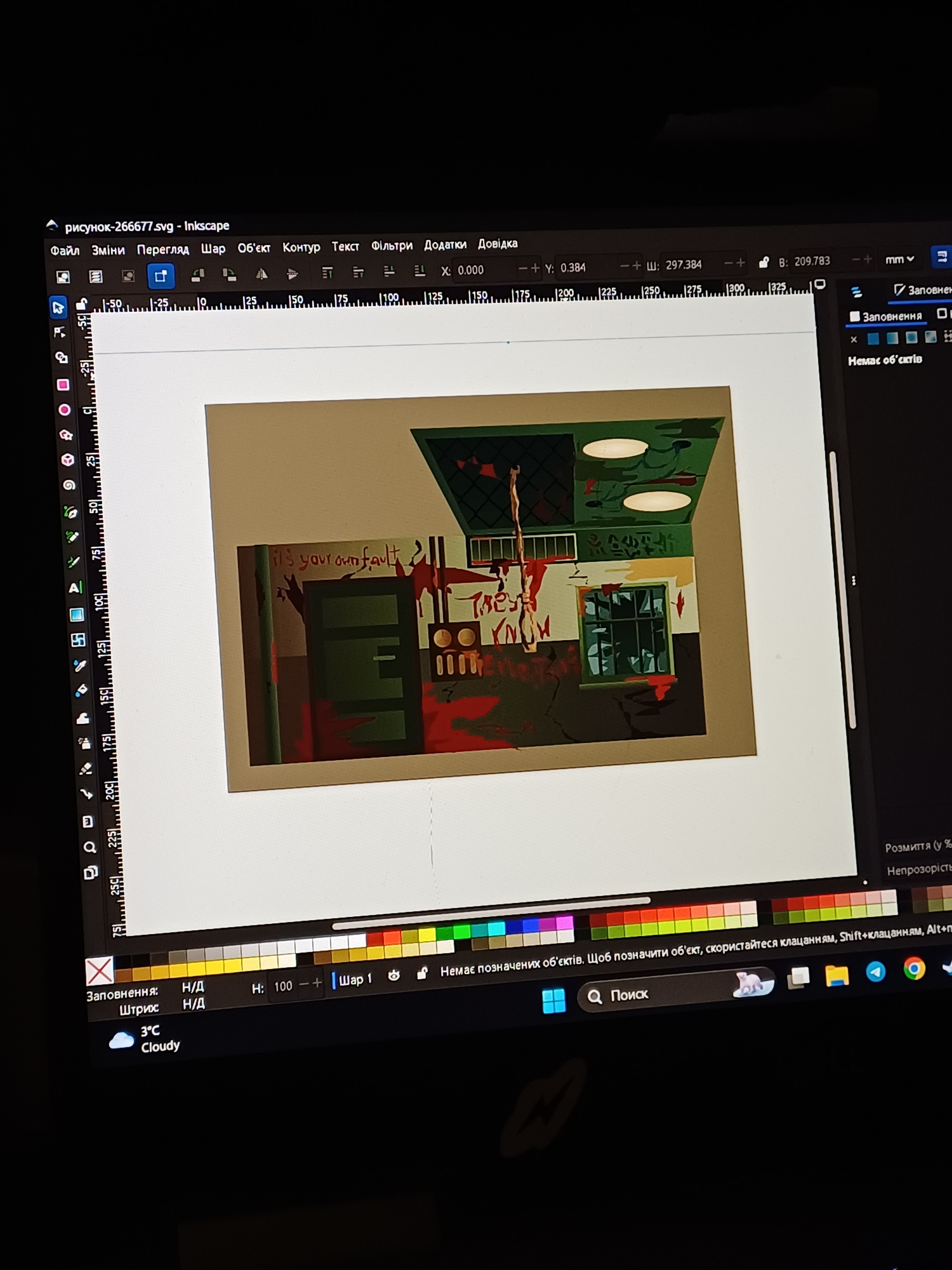
Task: Click flat color fill button
Action: 873,338
